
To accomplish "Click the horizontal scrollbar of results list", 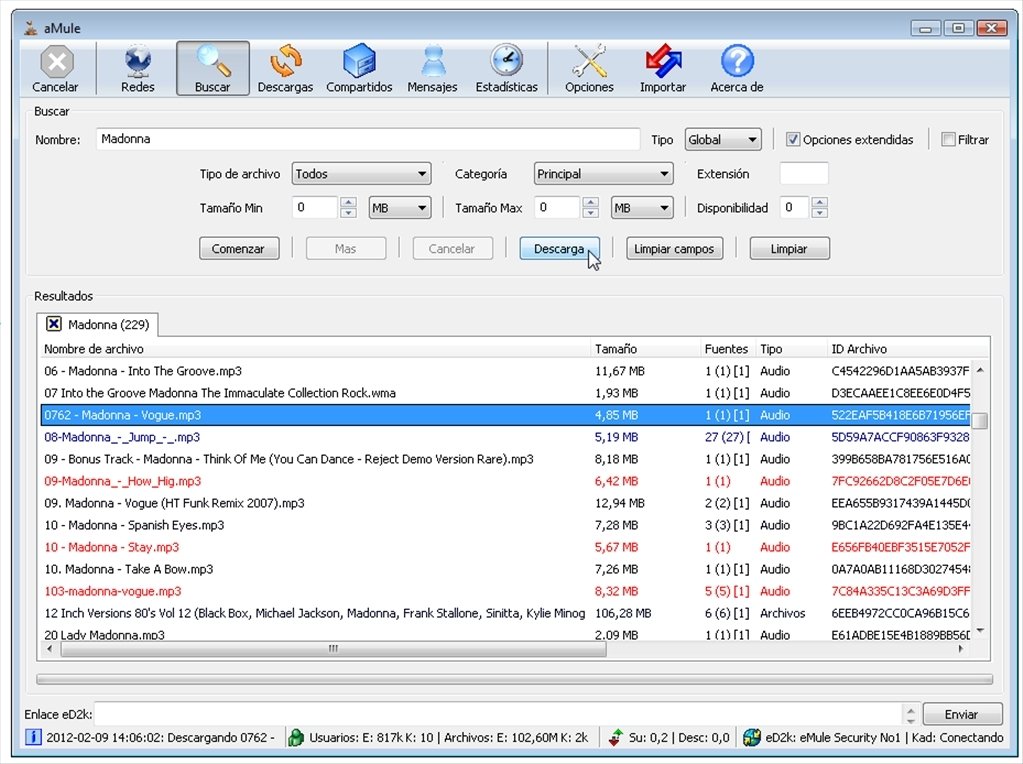I will tap(333, 649).
